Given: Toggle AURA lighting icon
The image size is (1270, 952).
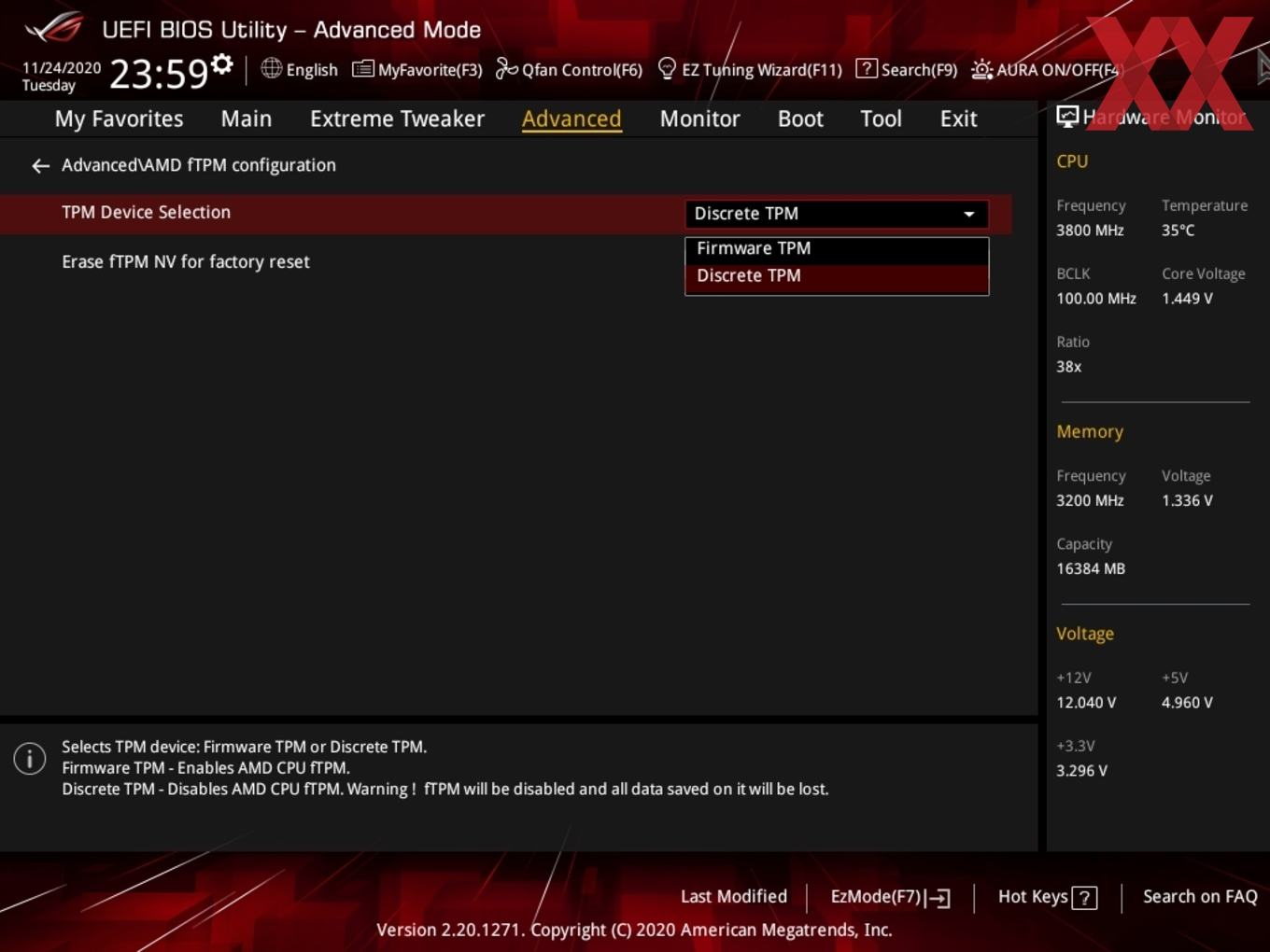Looking at the screenshot, I should [x=981, y=69].
